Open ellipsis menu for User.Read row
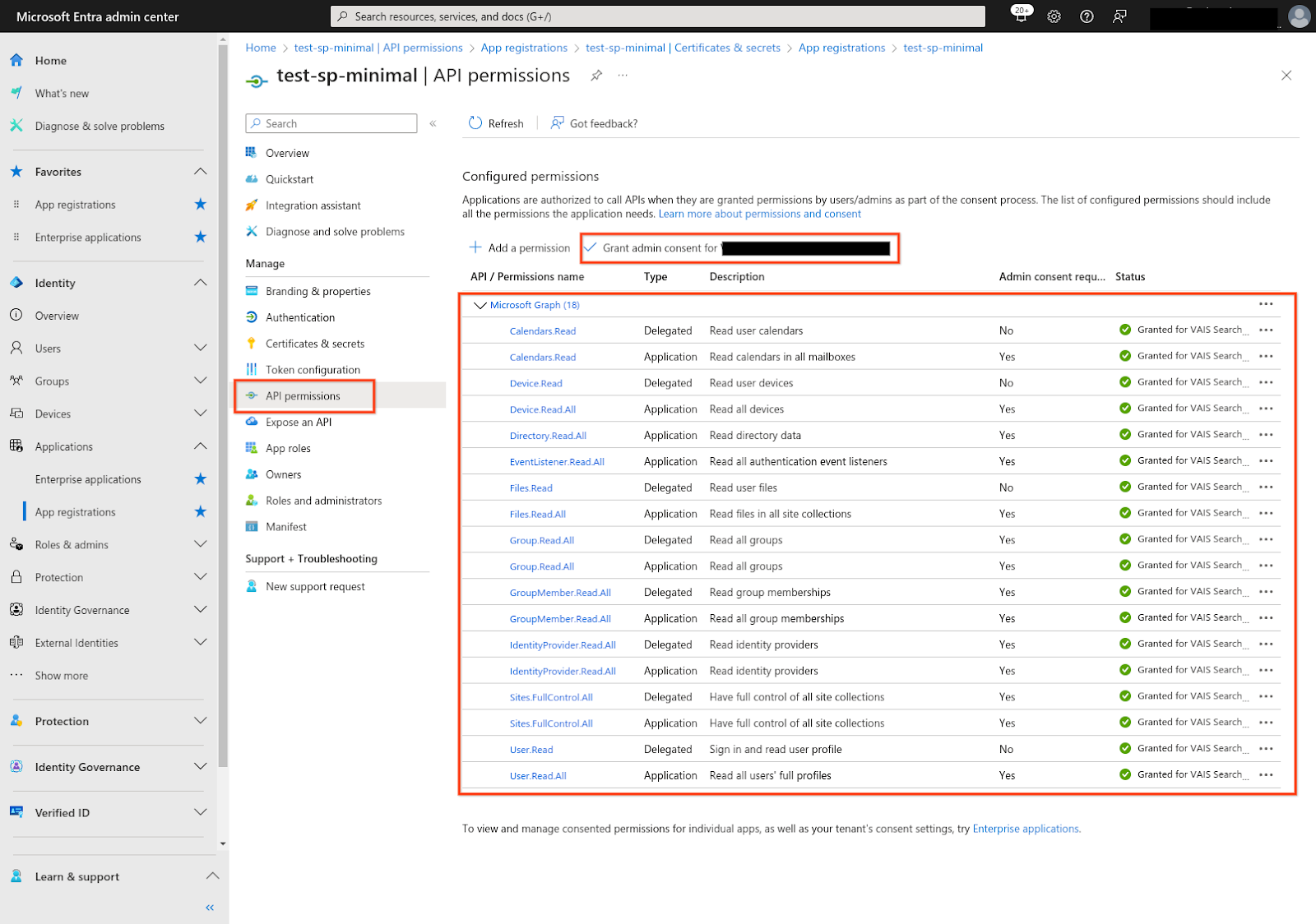This screenshot has width=1316, height=924. point(1266,749)
